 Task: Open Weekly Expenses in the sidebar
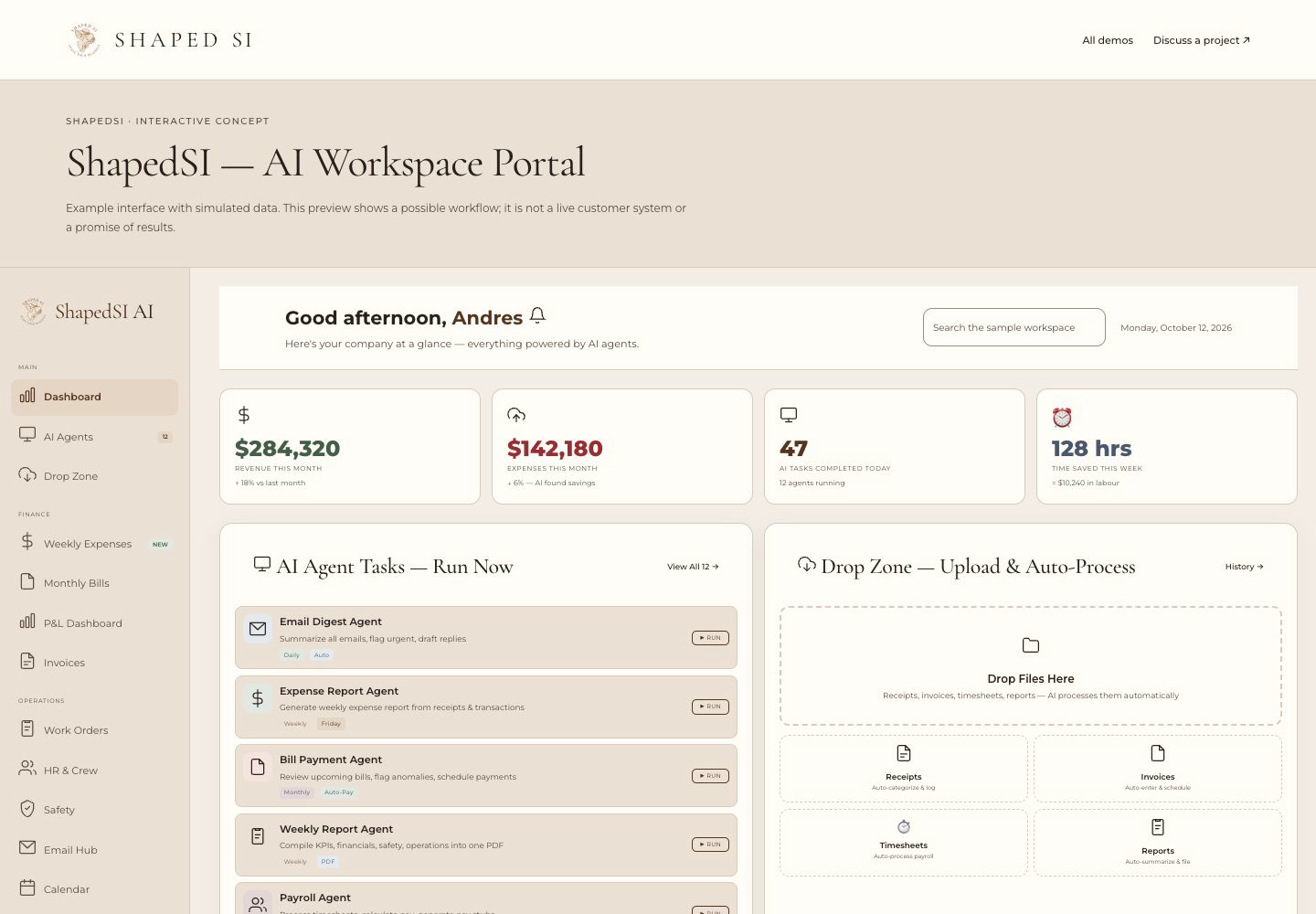click(95, 544)
